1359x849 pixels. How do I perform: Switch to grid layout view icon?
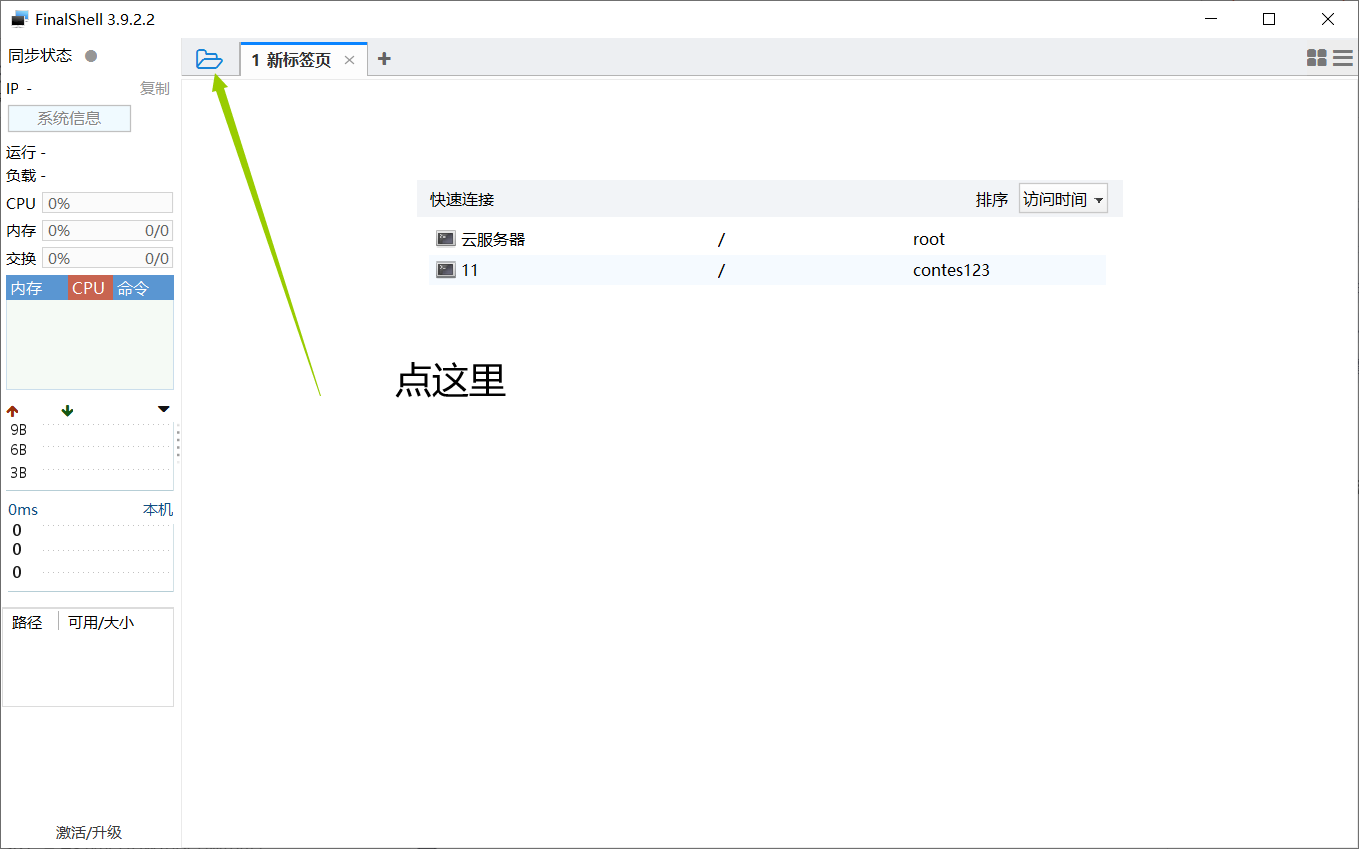(1317, 59)
